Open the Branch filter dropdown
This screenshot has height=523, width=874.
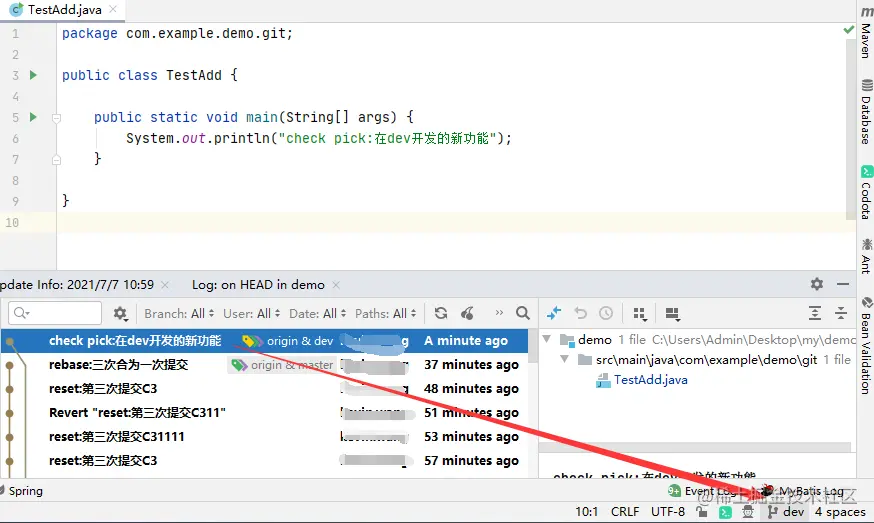(179, 313)
